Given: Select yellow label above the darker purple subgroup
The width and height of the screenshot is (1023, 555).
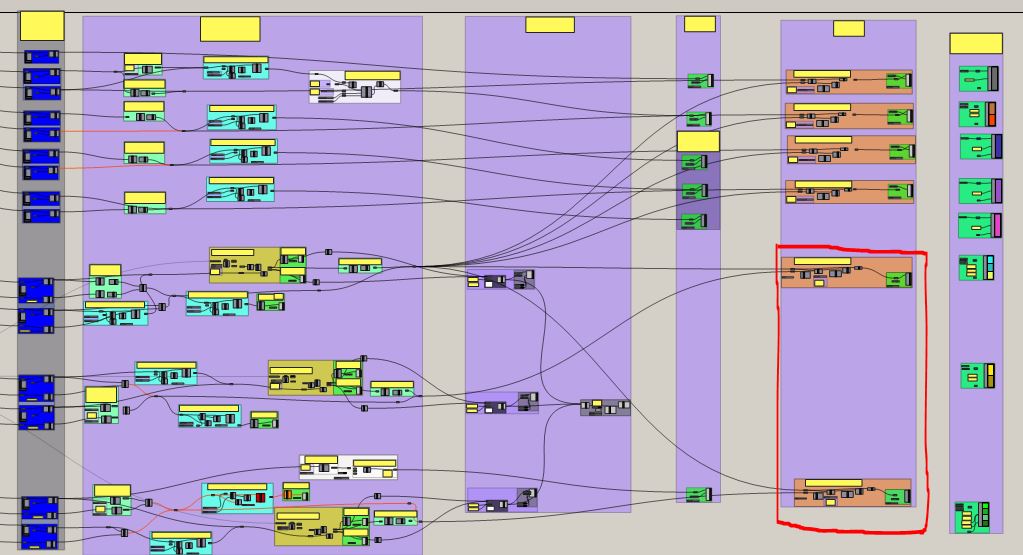Looking at the screenshot, I should click(x=698, y=142).
